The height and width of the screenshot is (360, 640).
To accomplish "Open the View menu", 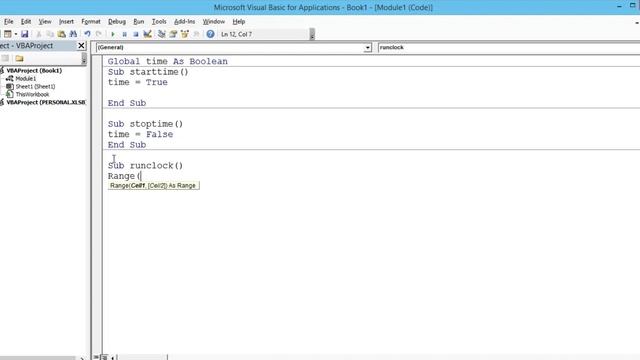I will click(45, 21).
